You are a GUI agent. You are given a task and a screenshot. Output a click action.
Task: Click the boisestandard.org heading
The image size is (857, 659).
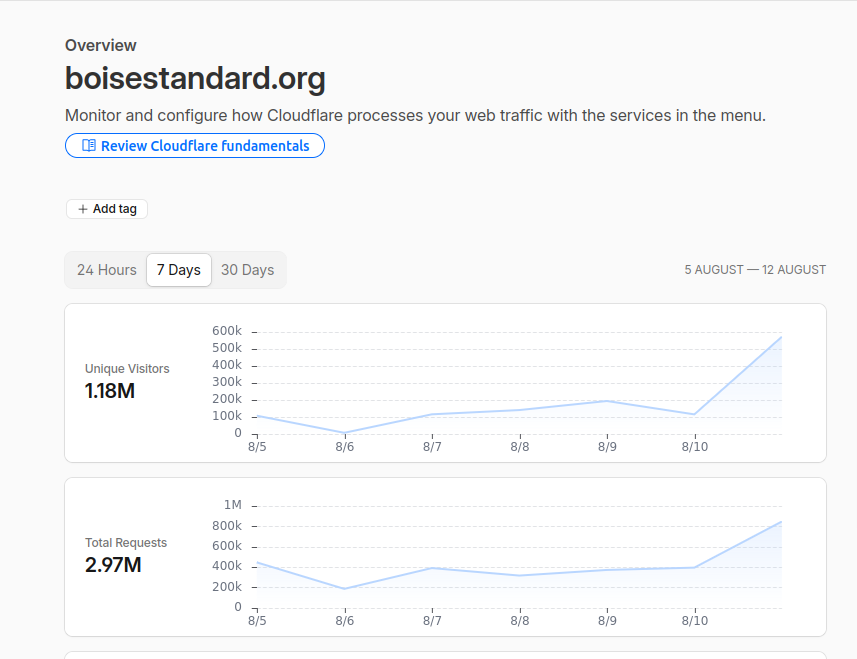[x=195, y=78]
